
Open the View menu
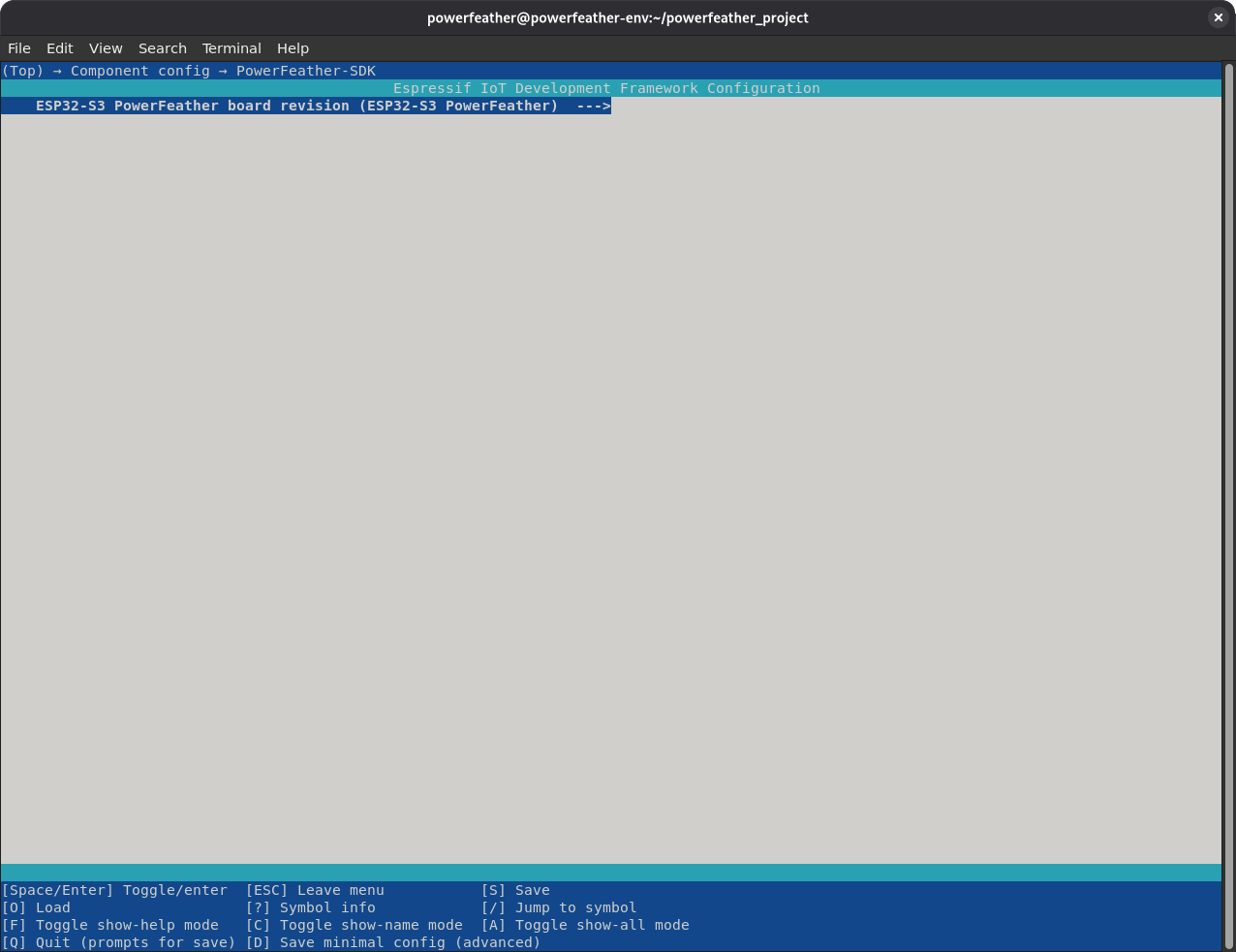point(106,48)
